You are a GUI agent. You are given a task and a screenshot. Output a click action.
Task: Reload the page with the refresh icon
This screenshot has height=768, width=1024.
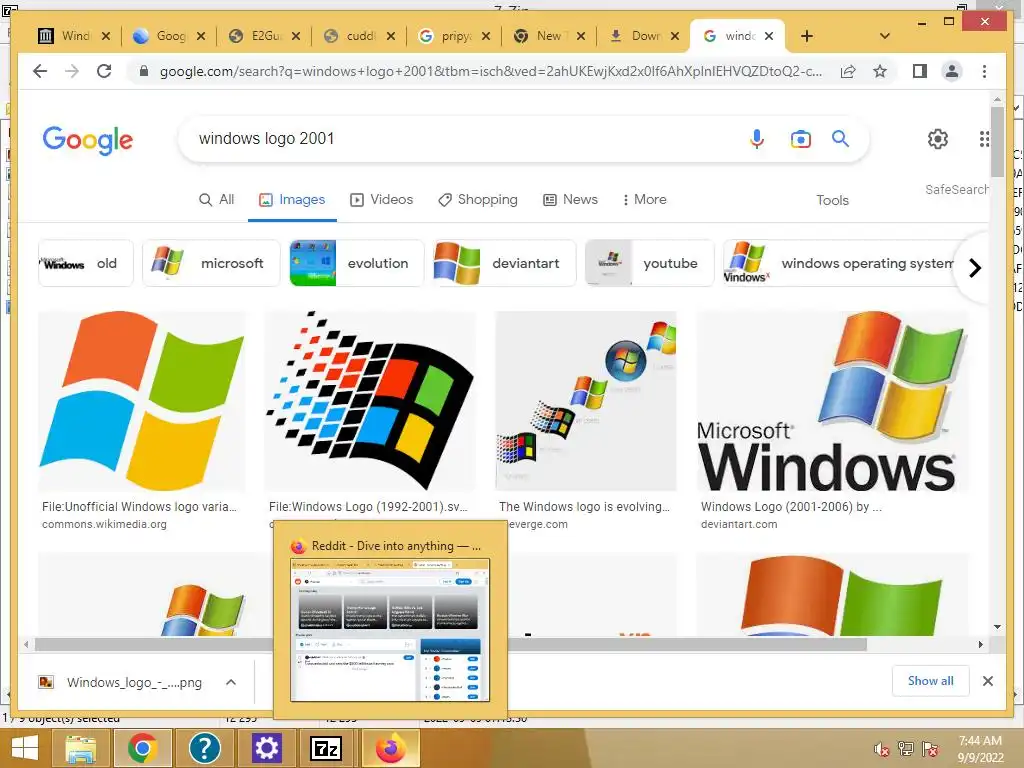(x=104, y=71)
